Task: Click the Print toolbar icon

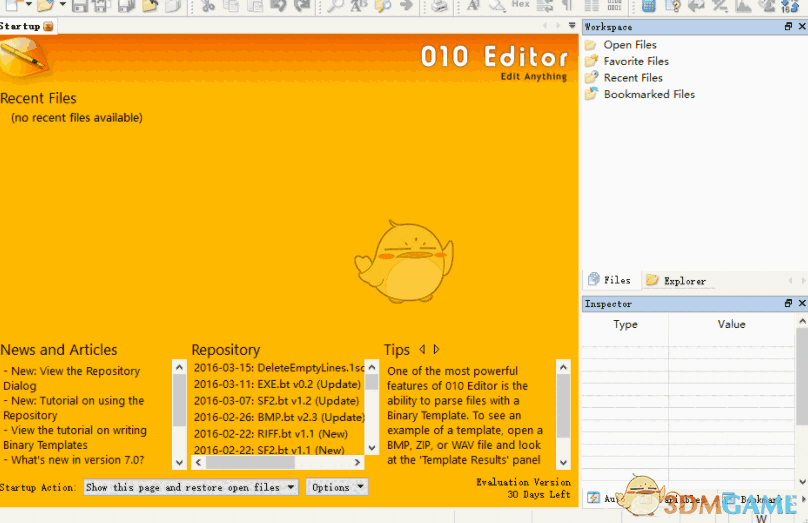Action: pos(439,6)
